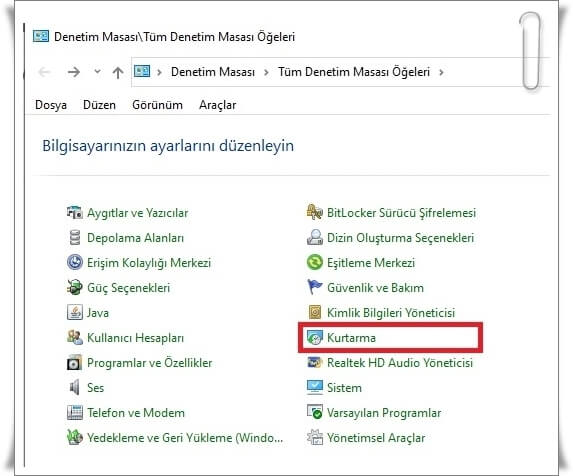Click the Kullanıcı Hesapları icon
Image resolution: width=573 pixels, height=476 pixels.
[75, 338]
